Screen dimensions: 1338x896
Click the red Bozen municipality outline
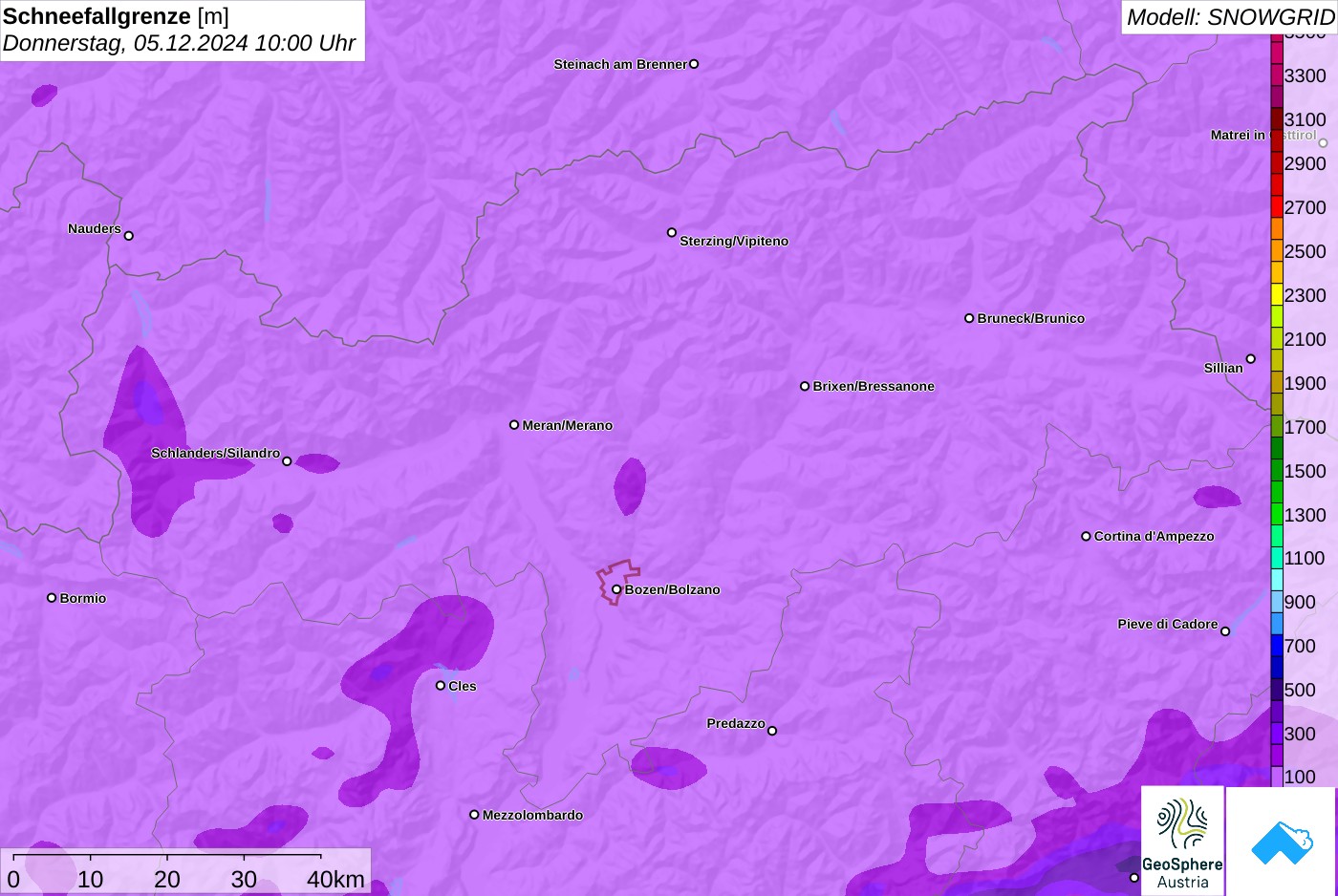[x=618, y=581]
